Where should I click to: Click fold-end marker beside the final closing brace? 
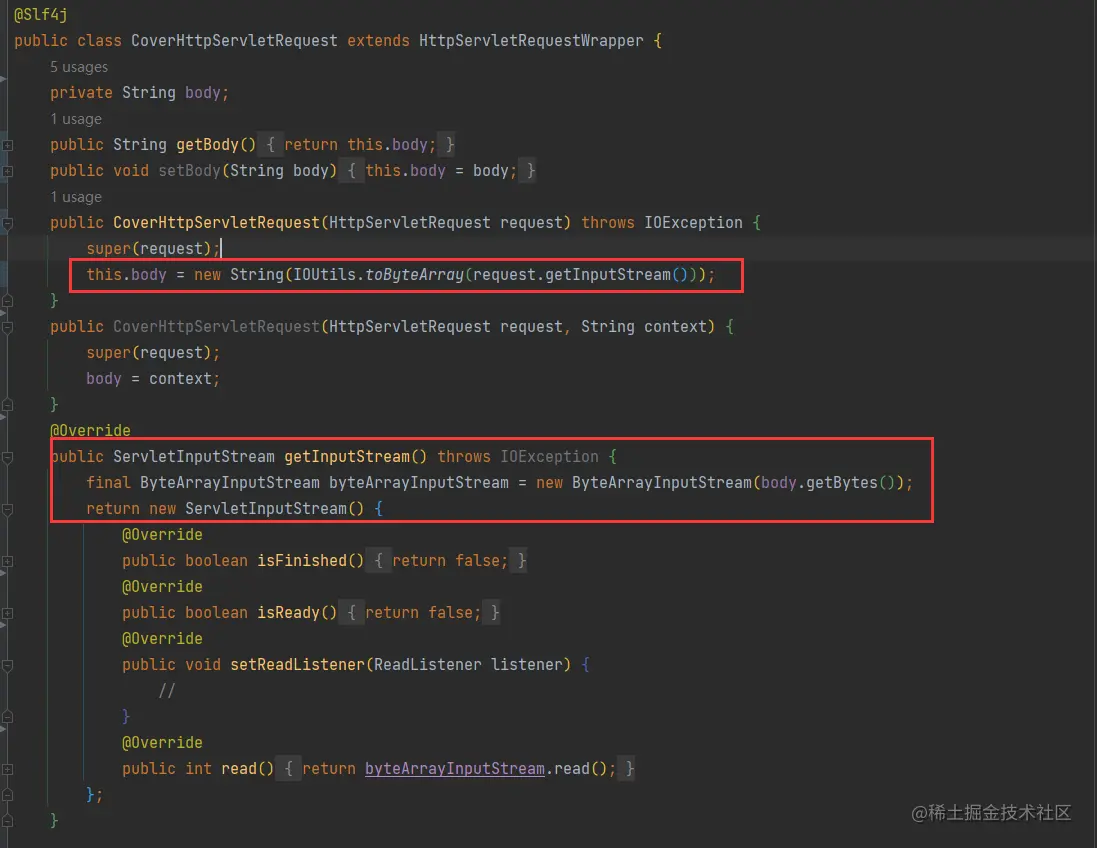pos(7,821)
